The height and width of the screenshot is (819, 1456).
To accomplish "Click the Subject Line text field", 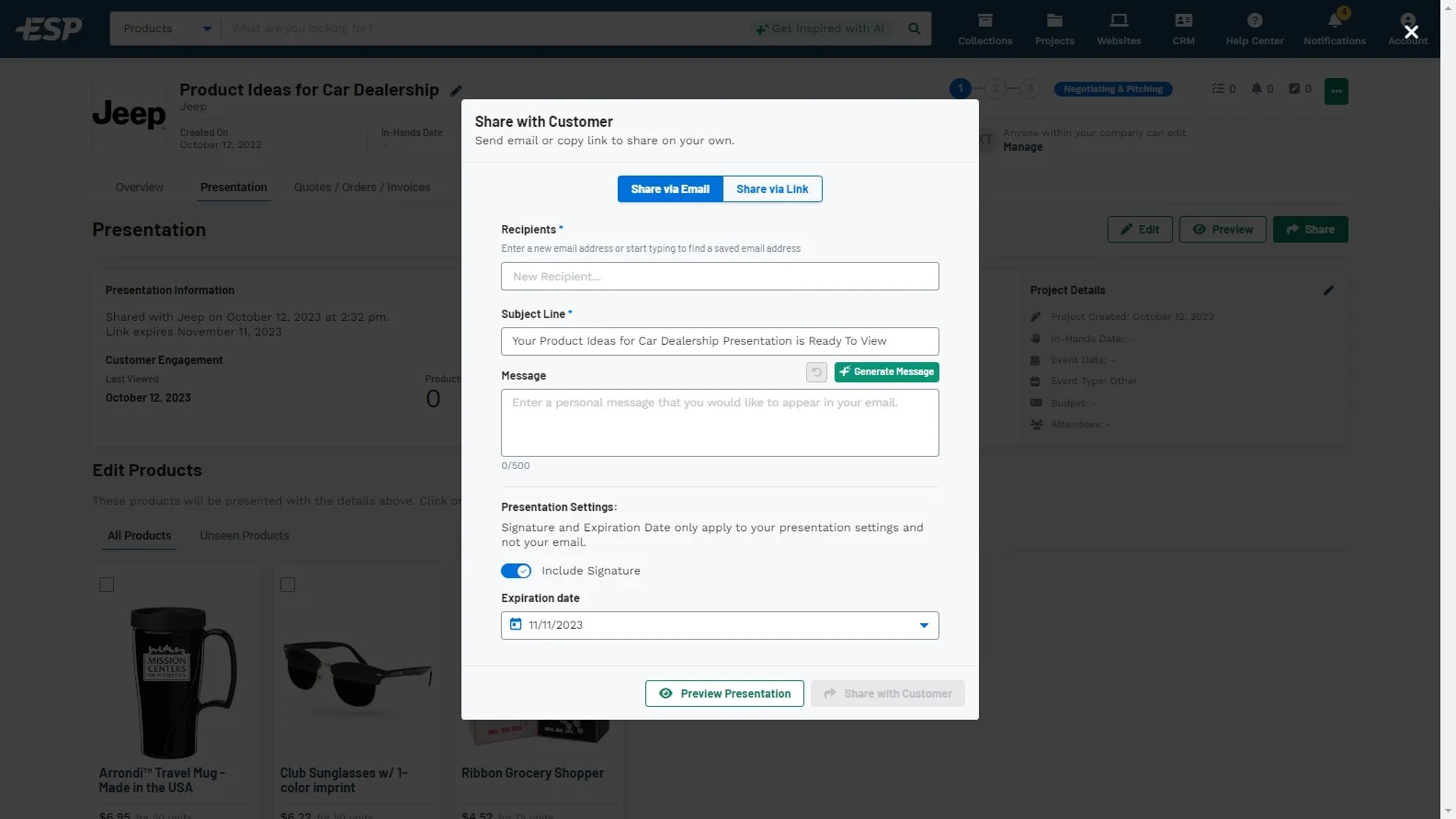I will point(720,341).
